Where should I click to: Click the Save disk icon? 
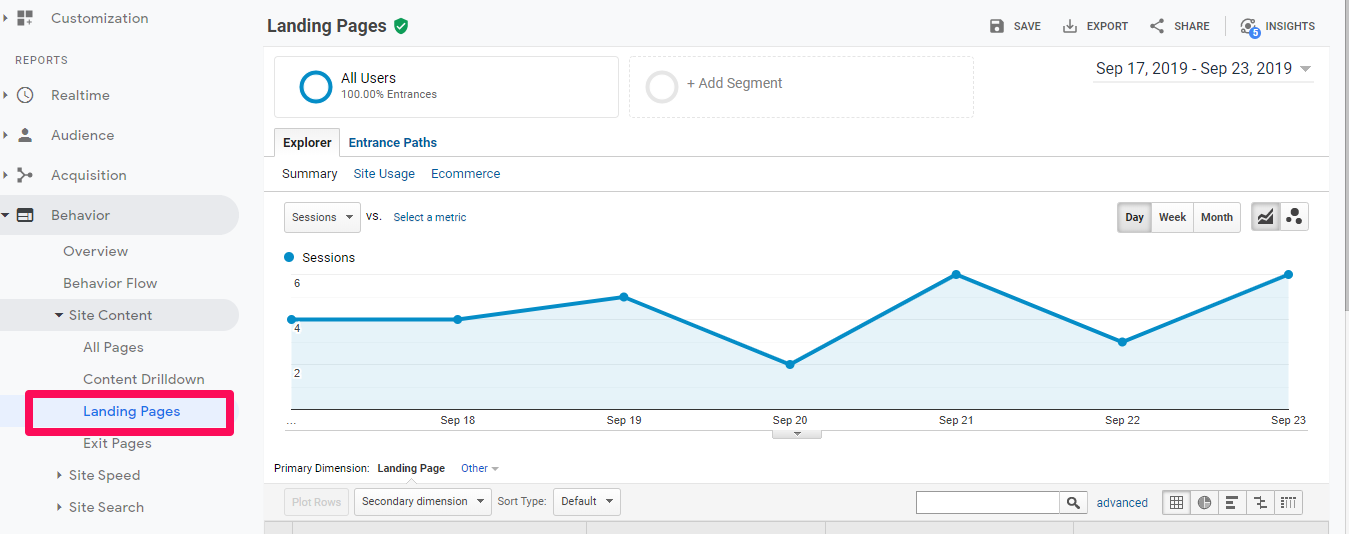coord(997,26)
